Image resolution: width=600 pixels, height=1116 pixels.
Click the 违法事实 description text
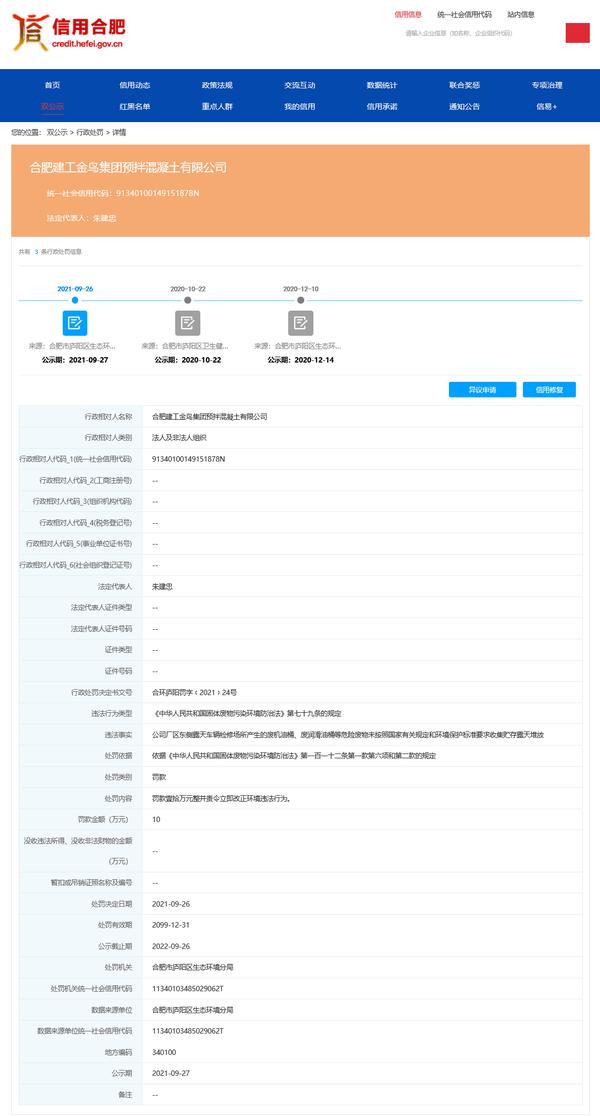tap(348, 735)
